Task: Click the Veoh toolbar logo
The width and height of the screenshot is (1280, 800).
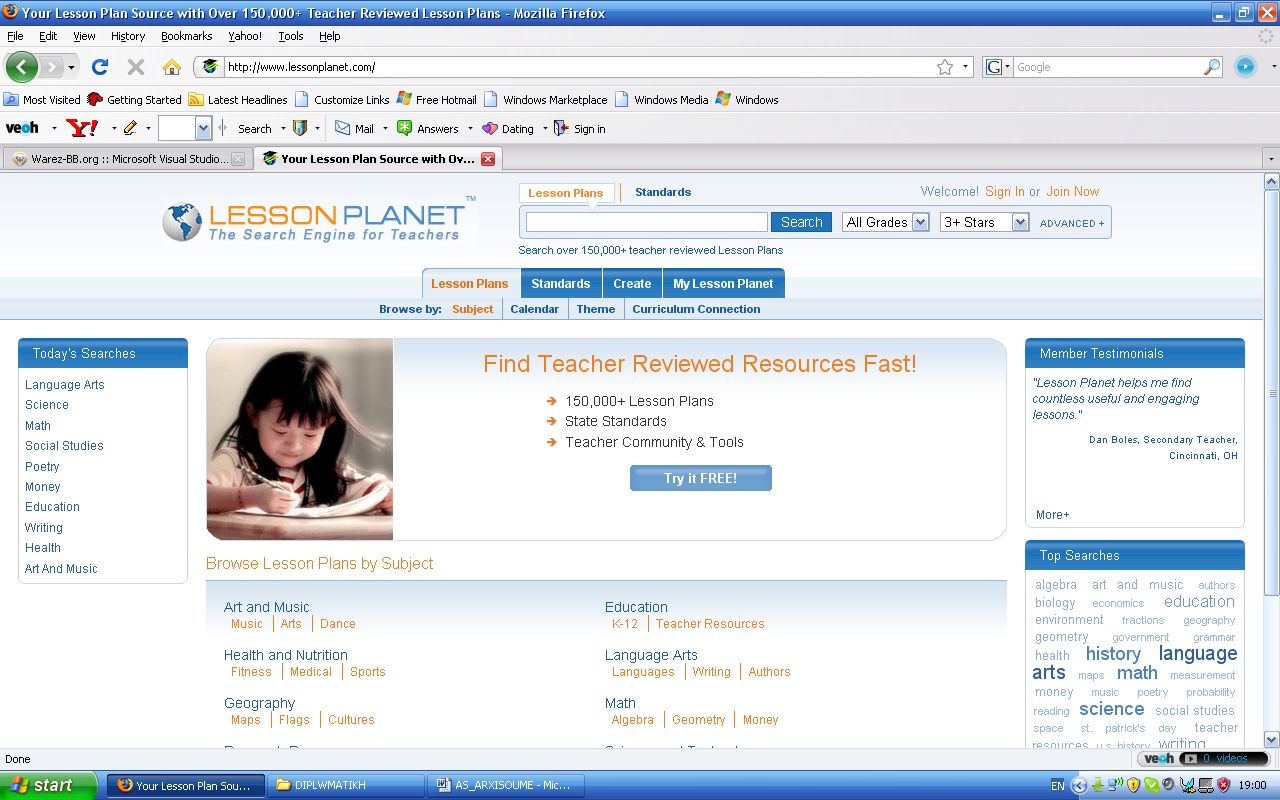Action: 22,128
